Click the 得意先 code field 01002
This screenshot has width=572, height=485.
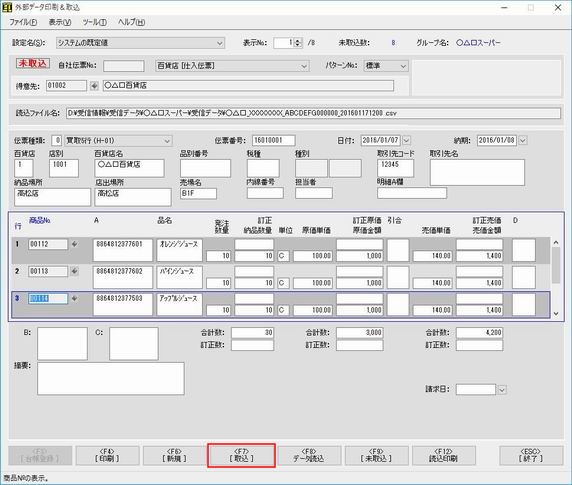point(66,86)
